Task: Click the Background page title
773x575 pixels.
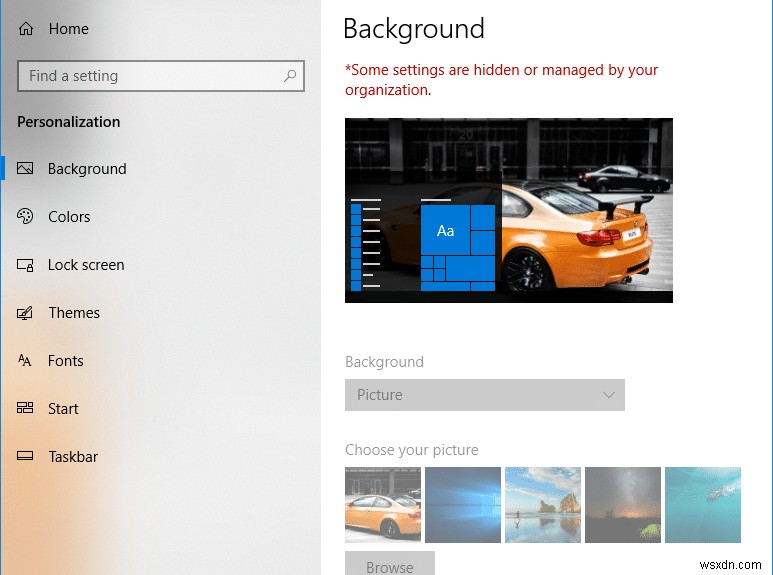Action: (x=414, y=29)
